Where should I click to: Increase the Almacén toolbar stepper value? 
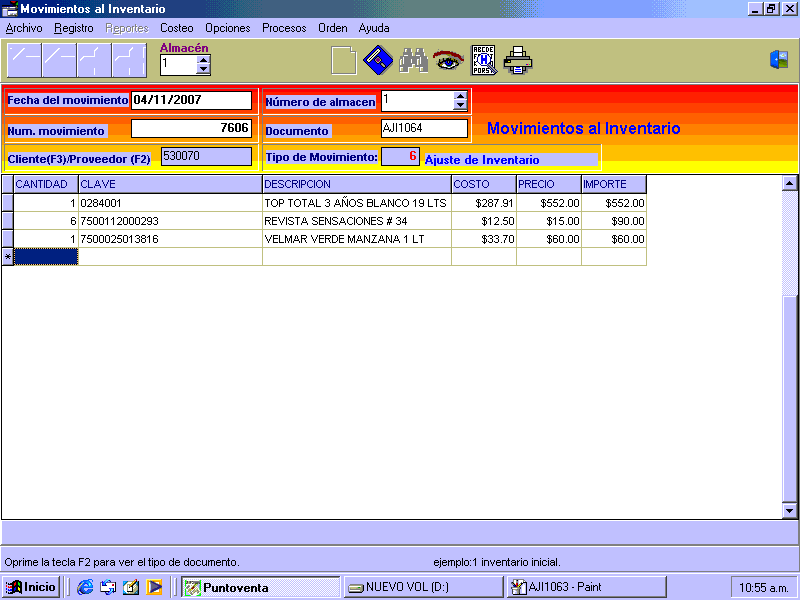[204, 60]
